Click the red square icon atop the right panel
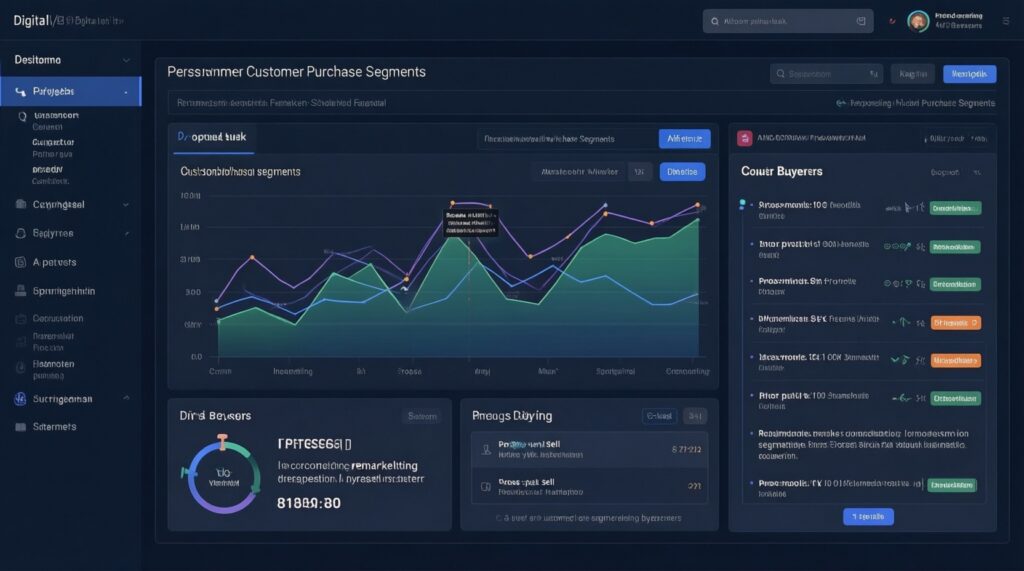1024x571 pixels. (744, 138)
